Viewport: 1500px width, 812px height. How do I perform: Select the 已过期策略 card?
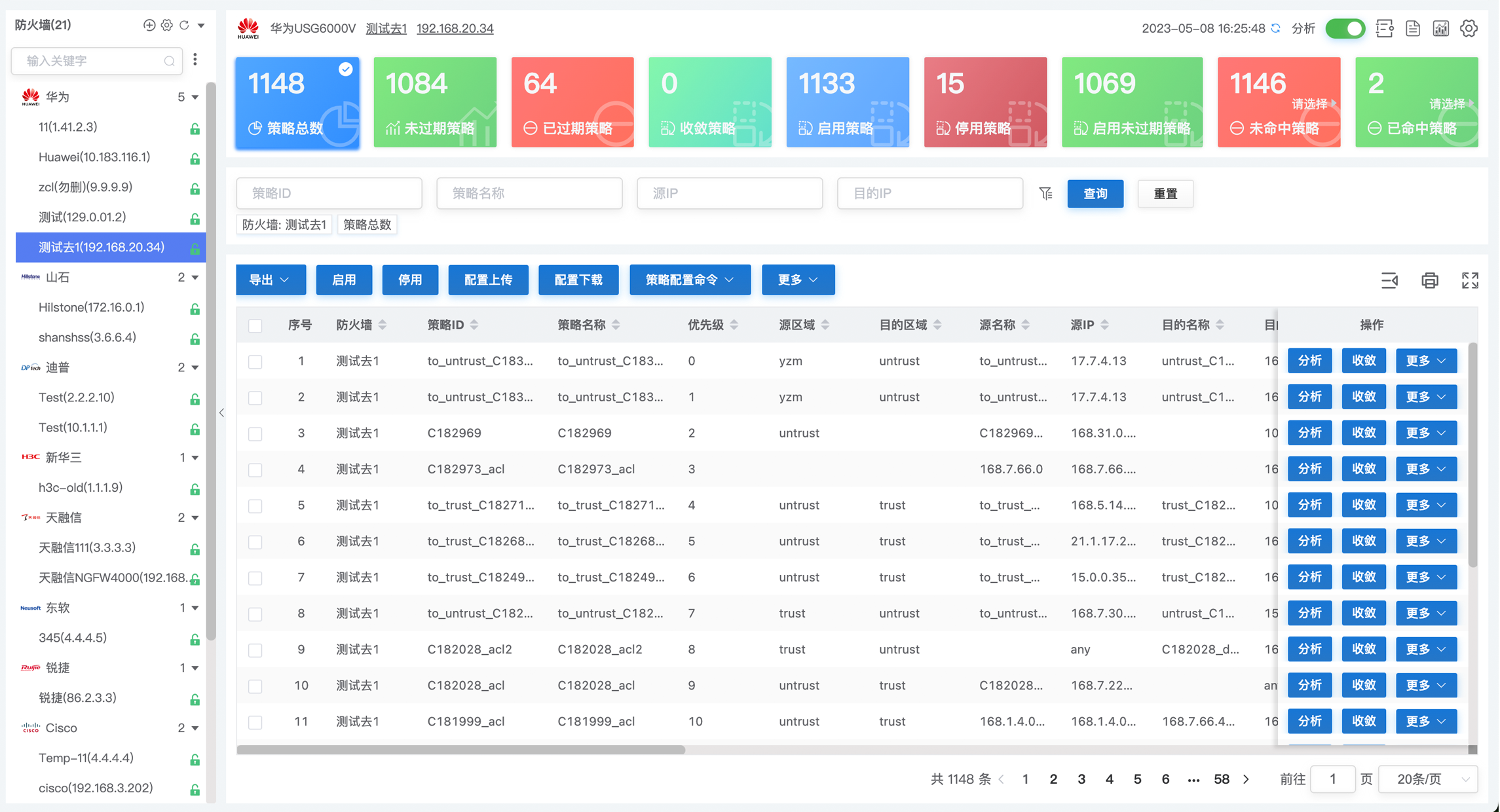tap(572, 102)
